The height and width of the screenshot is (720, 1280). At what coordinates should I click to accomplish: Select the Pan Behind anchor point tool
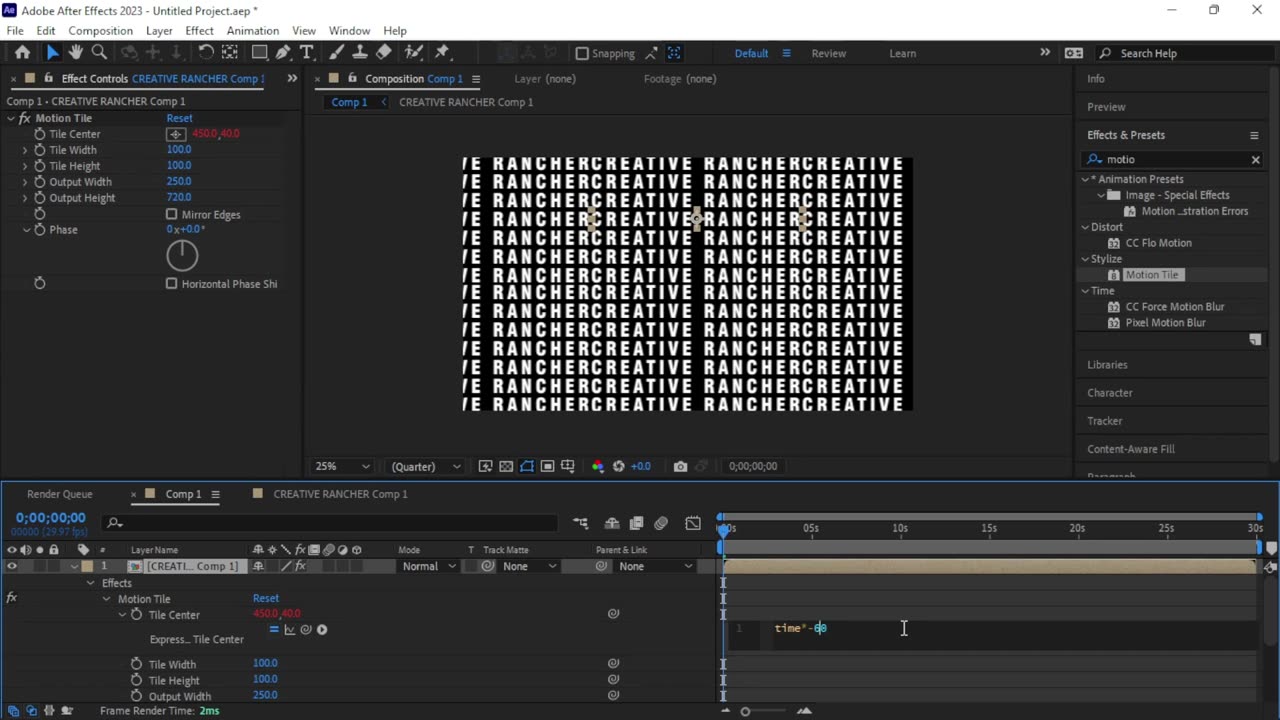pyautogui.click(x=230, y=53)
